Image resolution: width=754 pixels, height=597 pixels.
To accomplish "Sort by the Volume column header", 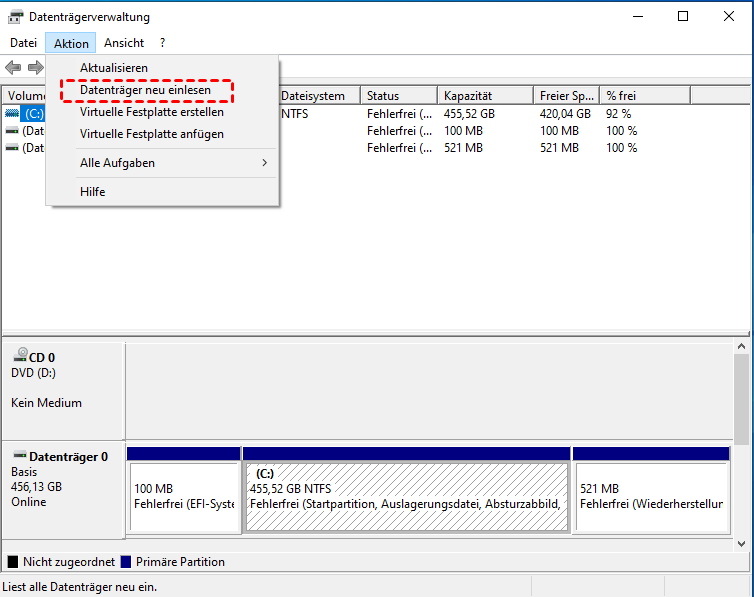I will tap(25, 96).
